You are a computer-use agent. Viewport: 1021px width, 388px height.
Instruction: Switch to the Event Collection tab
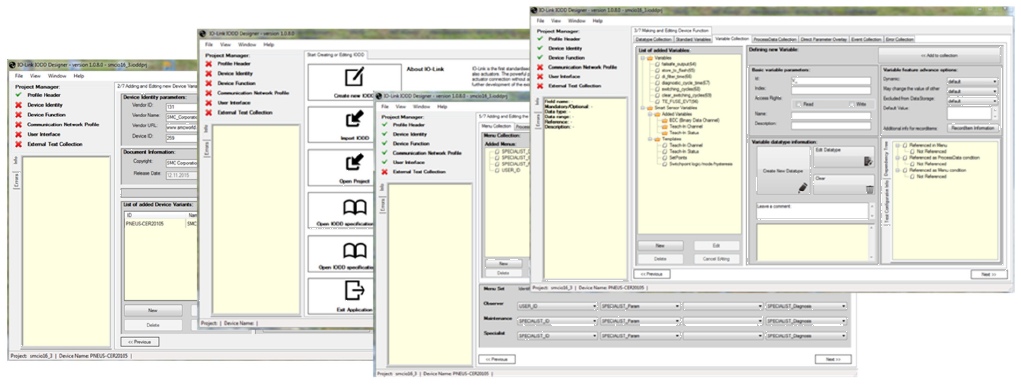[866, 39]
